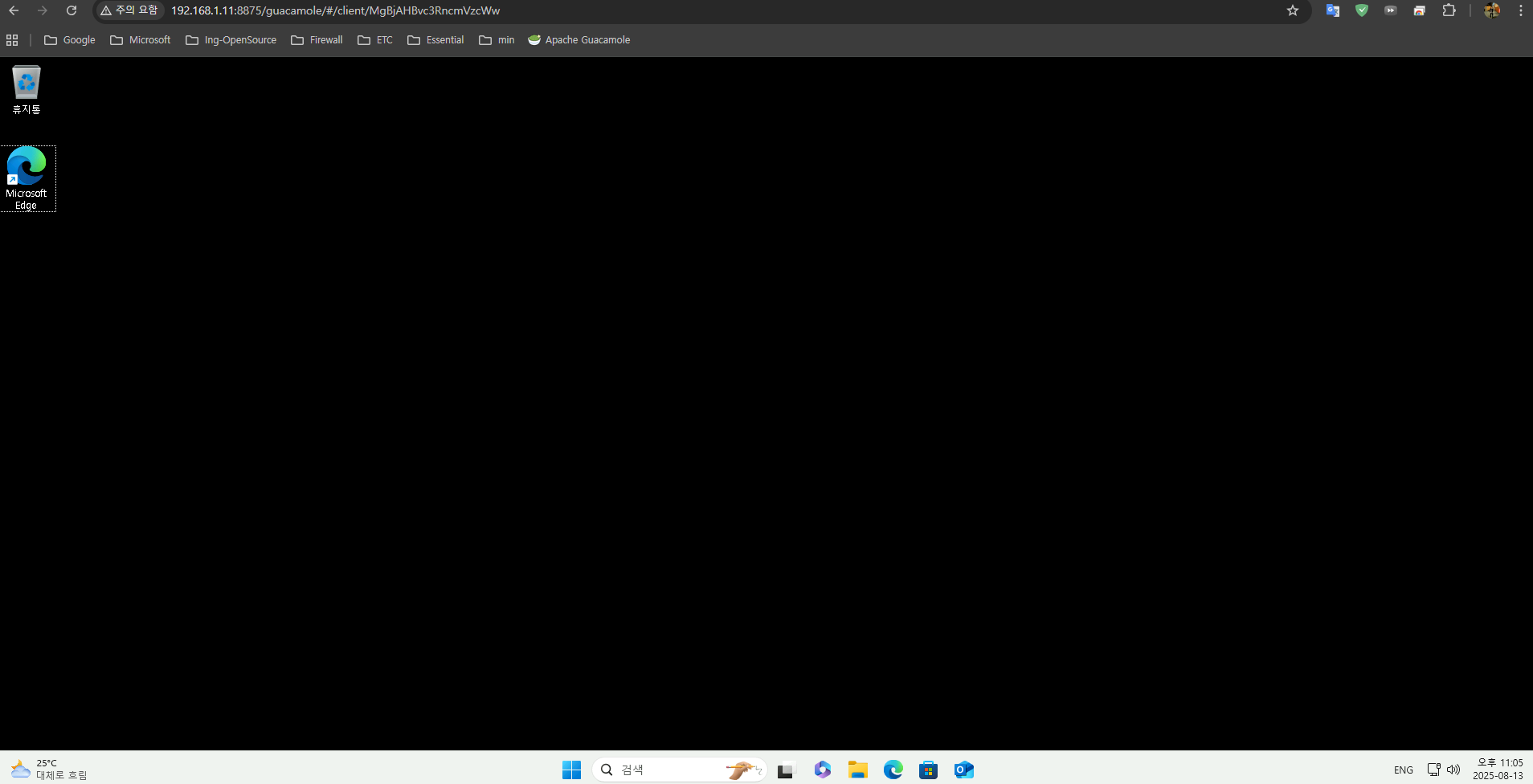Click the Edge browser taskbar icon

(893, 770)
